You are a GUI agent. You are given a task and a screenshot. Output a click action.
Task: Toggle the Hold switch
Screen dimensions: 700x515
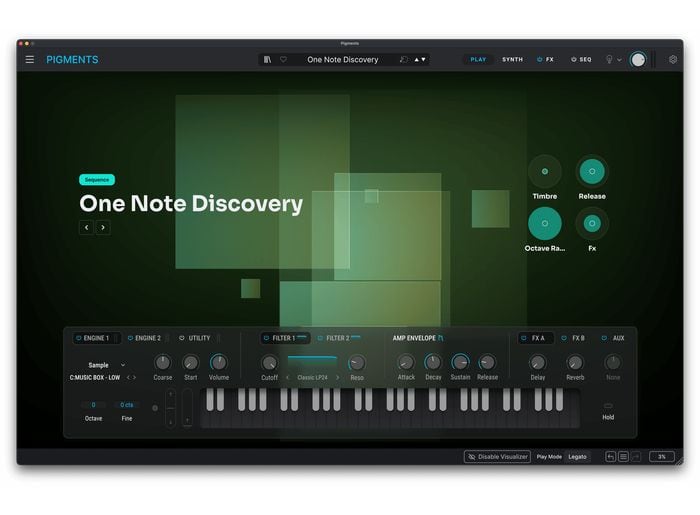pos(608,406)
